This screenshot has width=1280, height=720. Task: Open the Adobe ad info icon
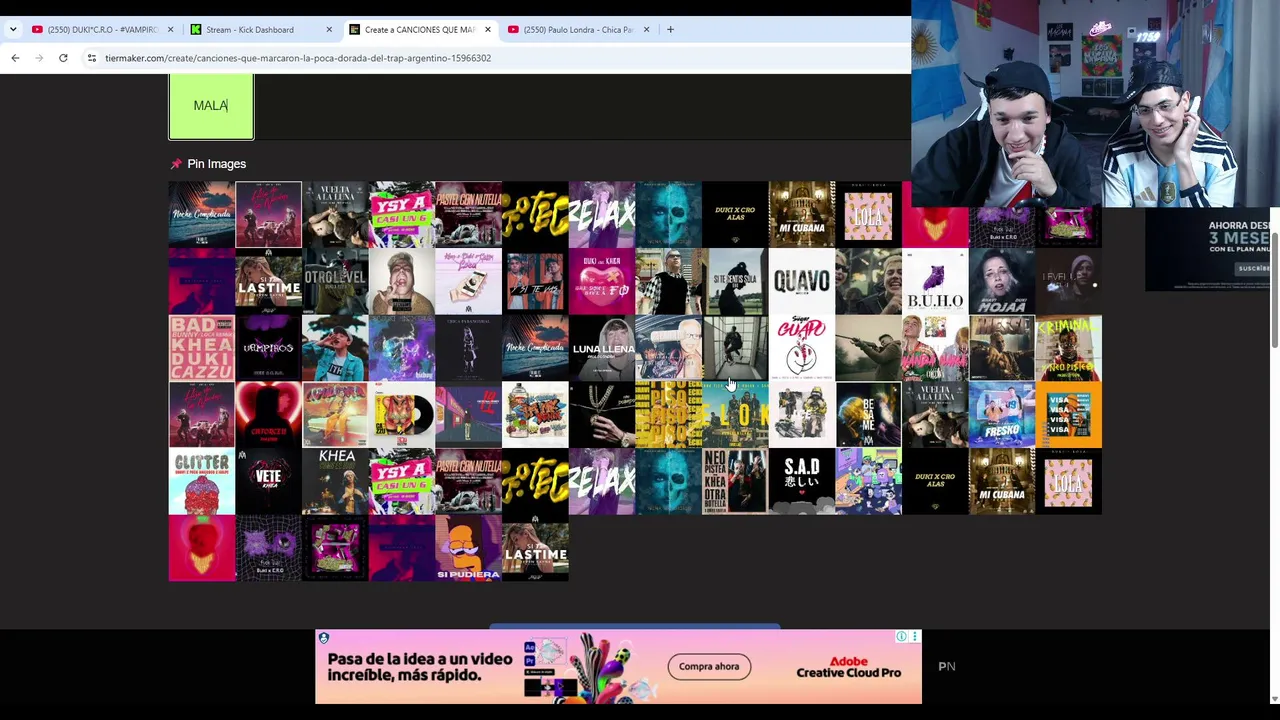(901, 637)
